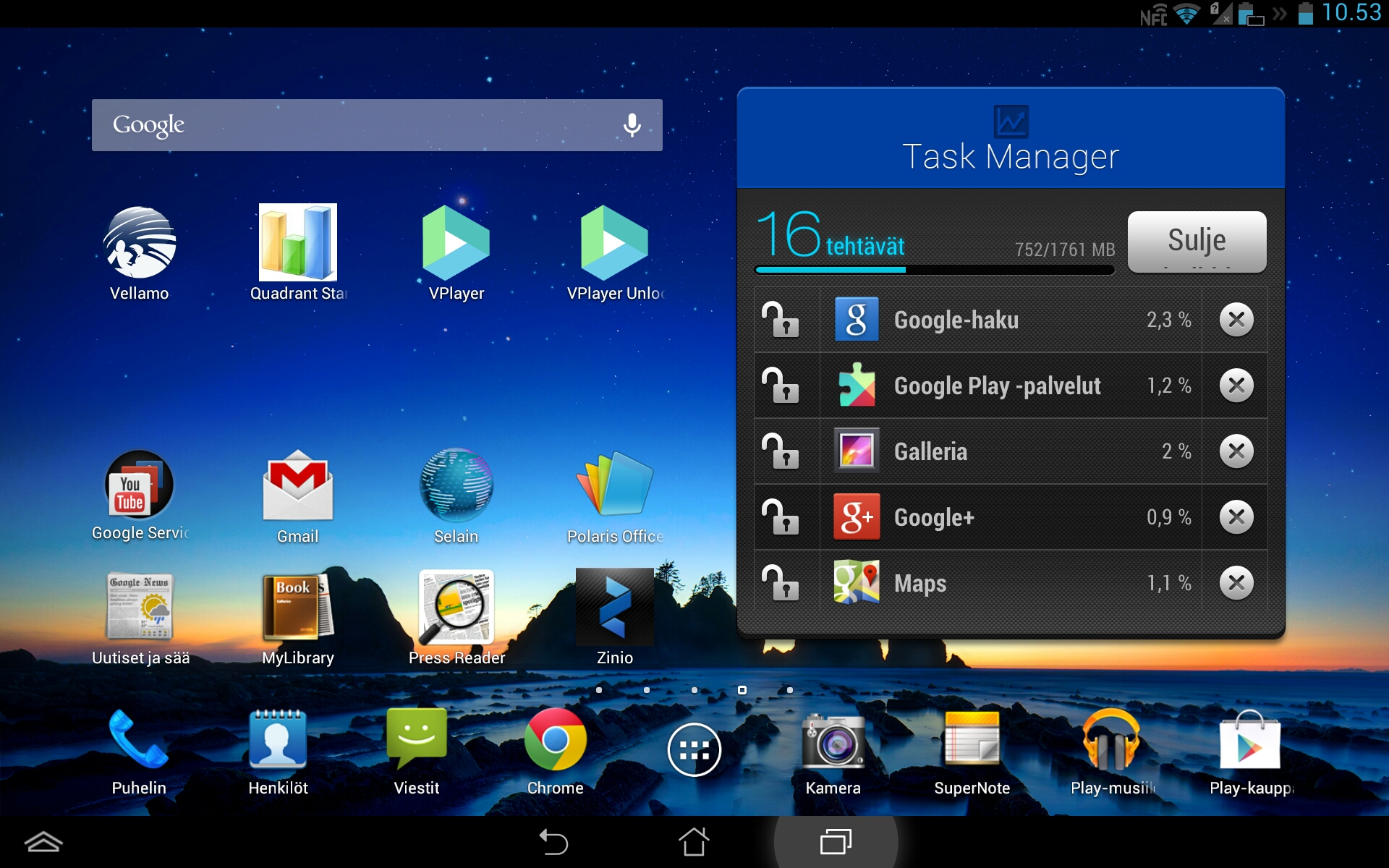Tap 752/1761 MB memory text
Screen dimensions: 1389x868
[1065, 250]
